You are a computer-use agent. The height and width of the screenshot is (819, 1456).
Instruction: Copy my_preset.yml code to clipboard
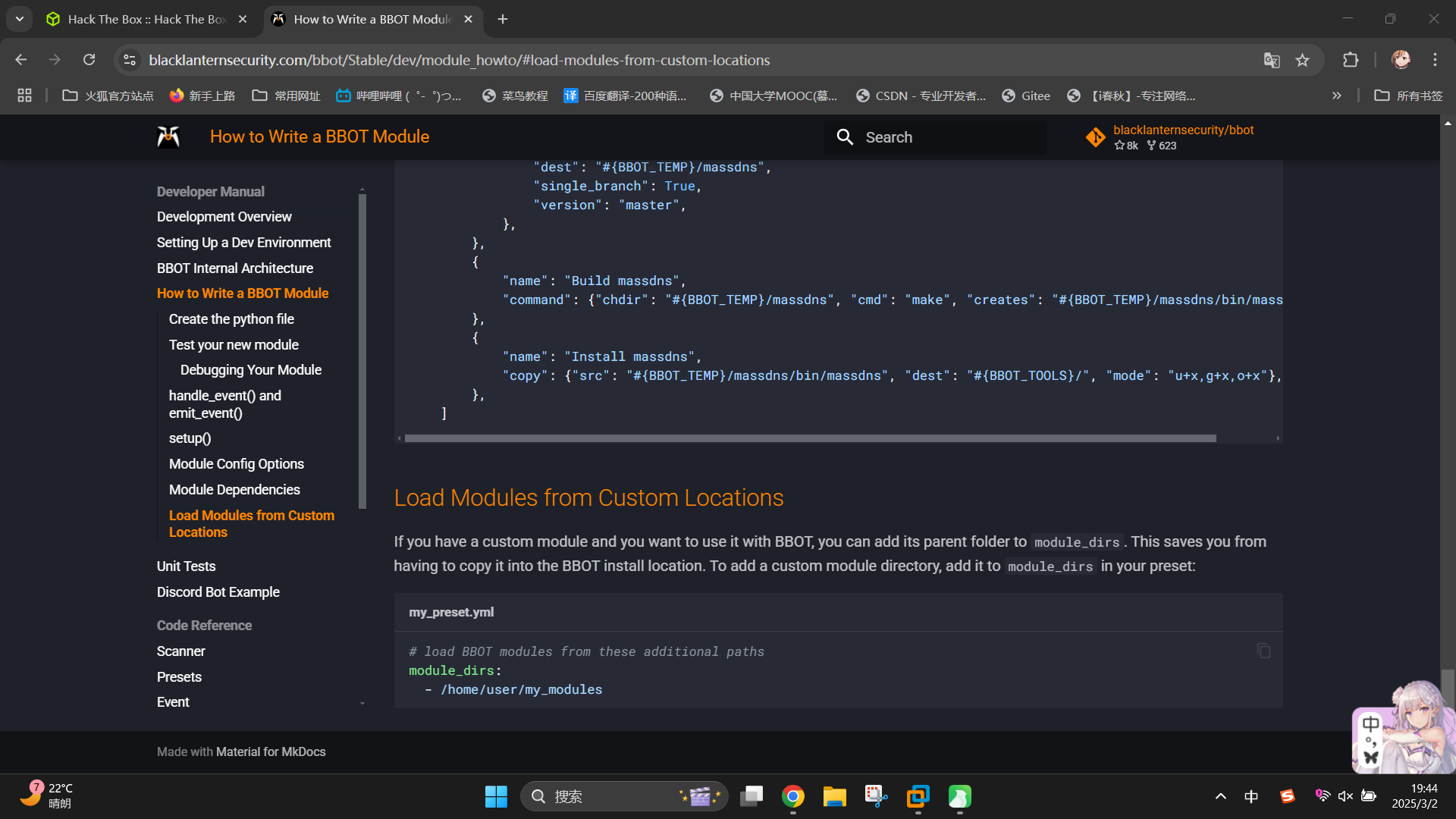coord(1263,651)
